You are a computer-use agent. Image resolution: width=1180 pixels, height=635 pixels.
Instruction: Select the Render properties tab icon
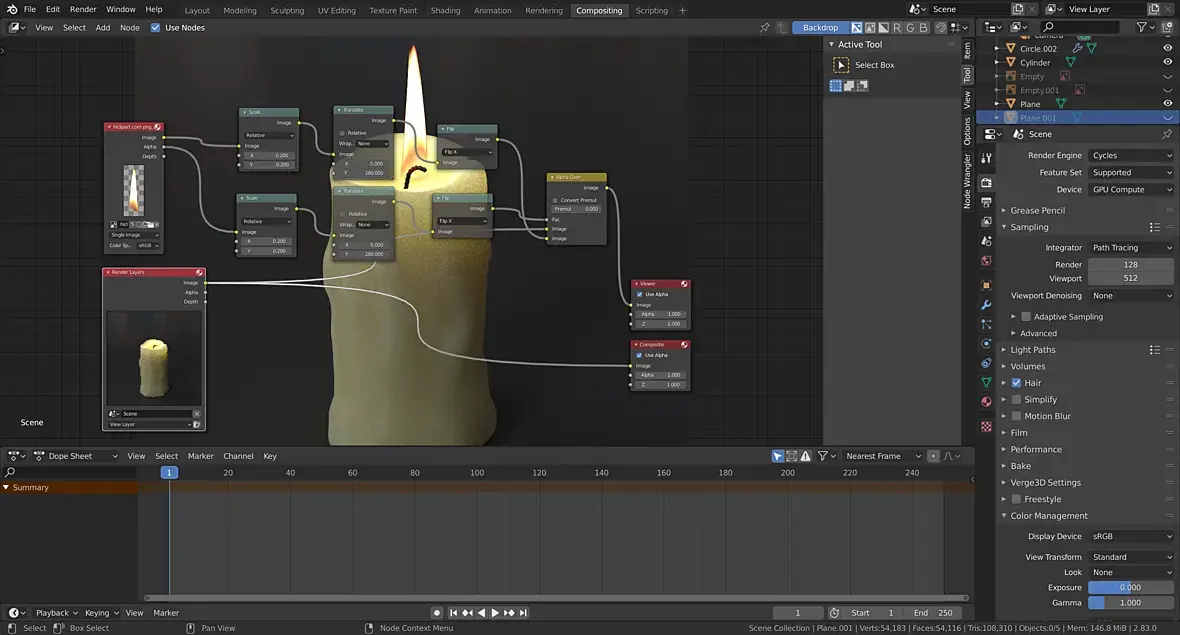(986, 183)
